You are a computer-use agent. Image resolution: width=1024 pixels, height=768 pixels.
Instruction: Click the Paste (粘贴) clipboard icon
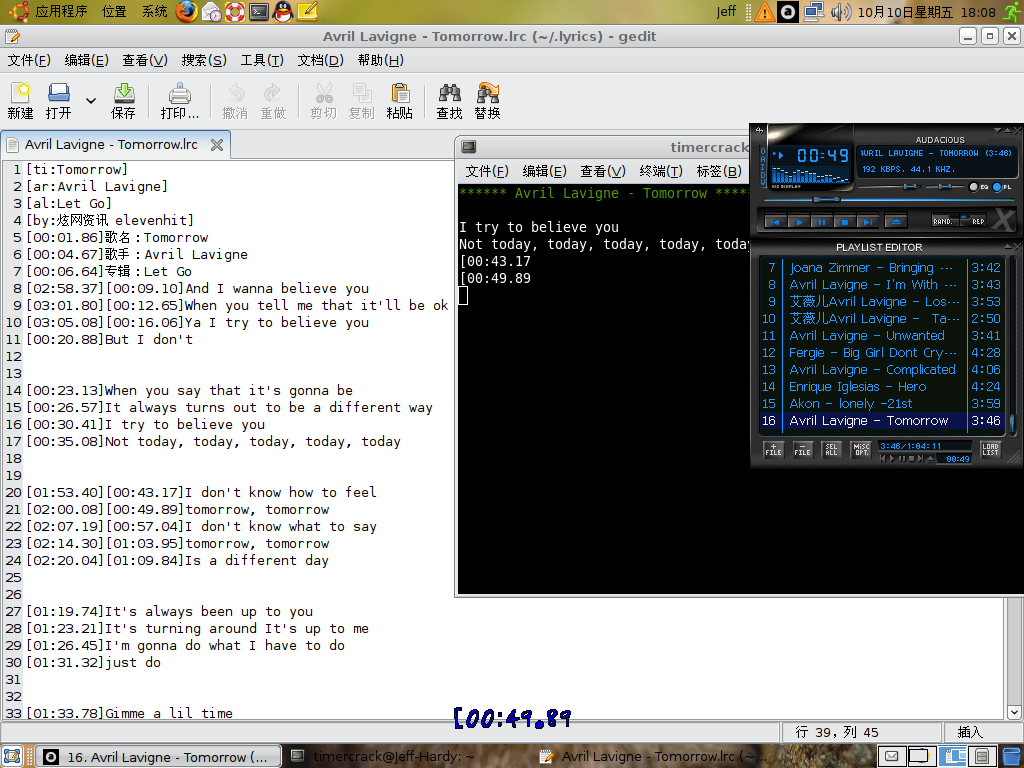pos(399,101)
